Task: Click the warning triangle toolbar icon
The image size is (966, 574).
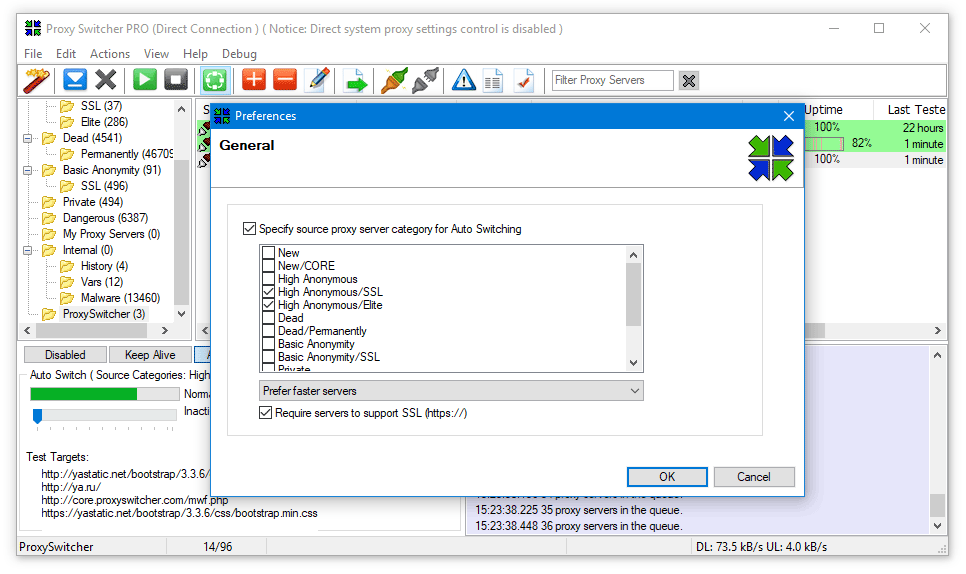Action: point(463,81)
